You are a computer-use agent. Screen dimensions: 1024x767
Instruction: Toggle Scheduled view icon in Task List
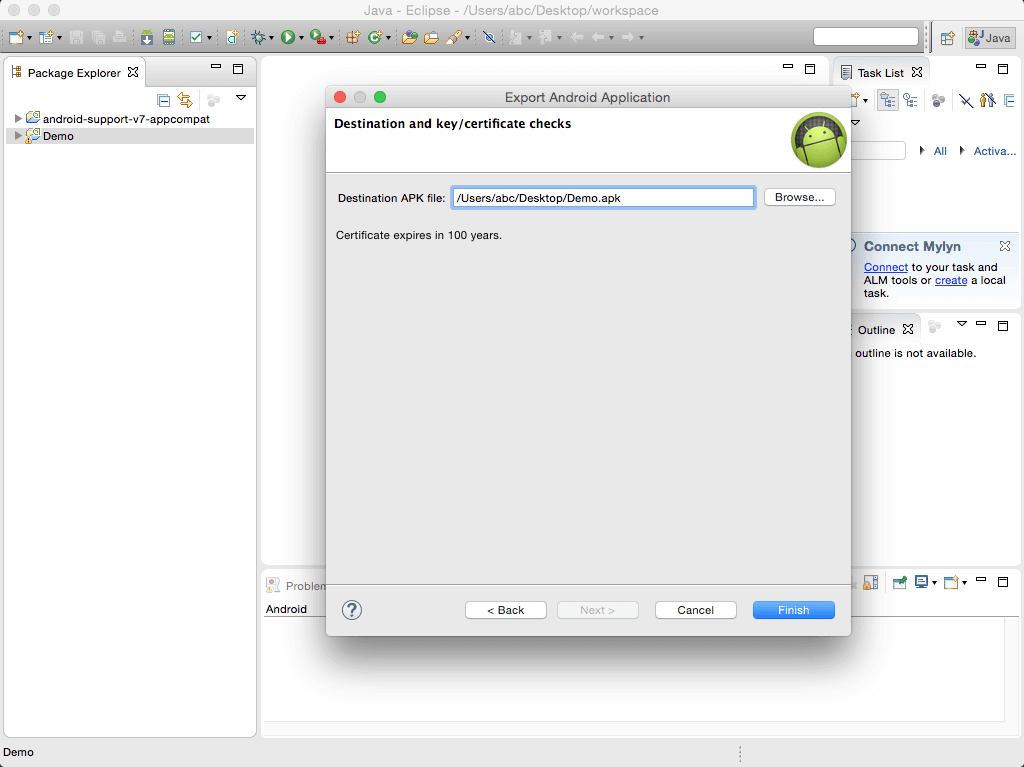pyautogui.click(x=910, y=100)
